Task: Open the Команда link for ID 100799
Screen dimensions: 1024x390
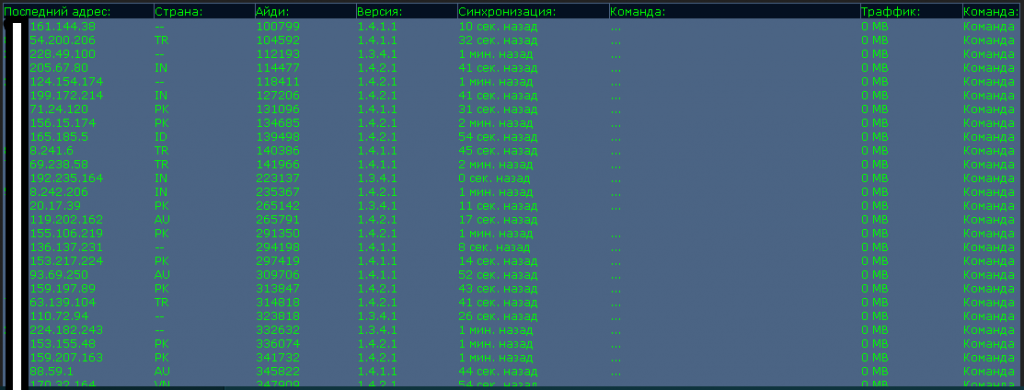Action: 989,27
